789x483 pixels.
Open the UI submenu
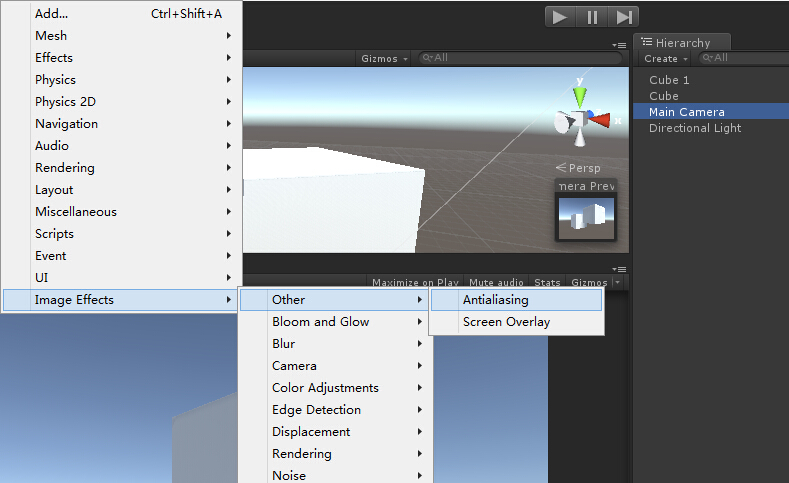pyautogui.click(x=122, y=278)
